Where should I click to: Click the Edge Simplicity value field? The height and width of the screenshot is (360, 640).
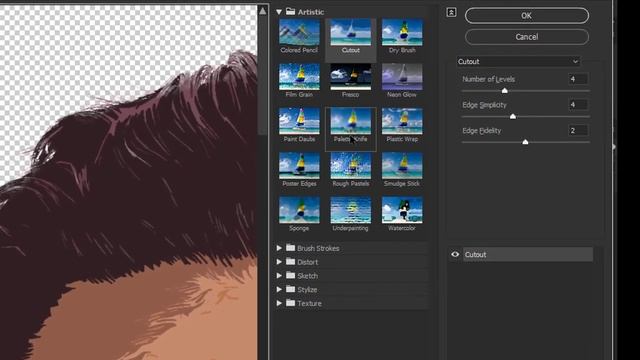pyautogui.click(x=578, y=105)
